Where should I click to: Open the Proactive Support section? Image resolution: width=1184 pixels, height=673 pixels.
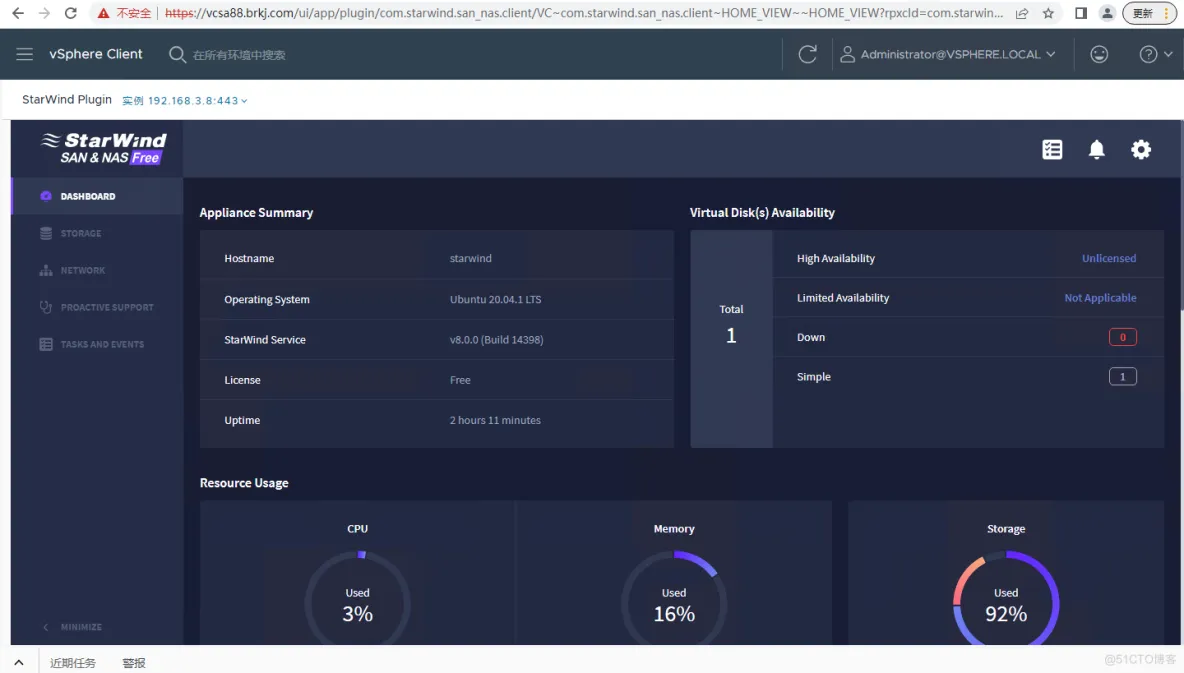[x=97, y=307]
